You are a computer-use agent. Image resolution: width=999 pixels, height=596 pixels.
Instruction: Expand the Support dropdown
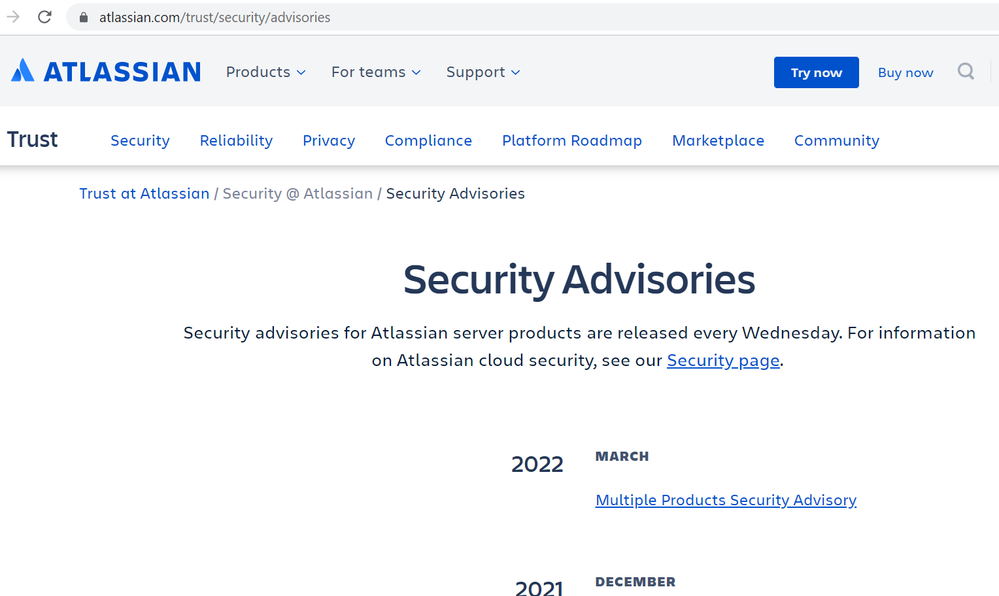coord(483,72)
